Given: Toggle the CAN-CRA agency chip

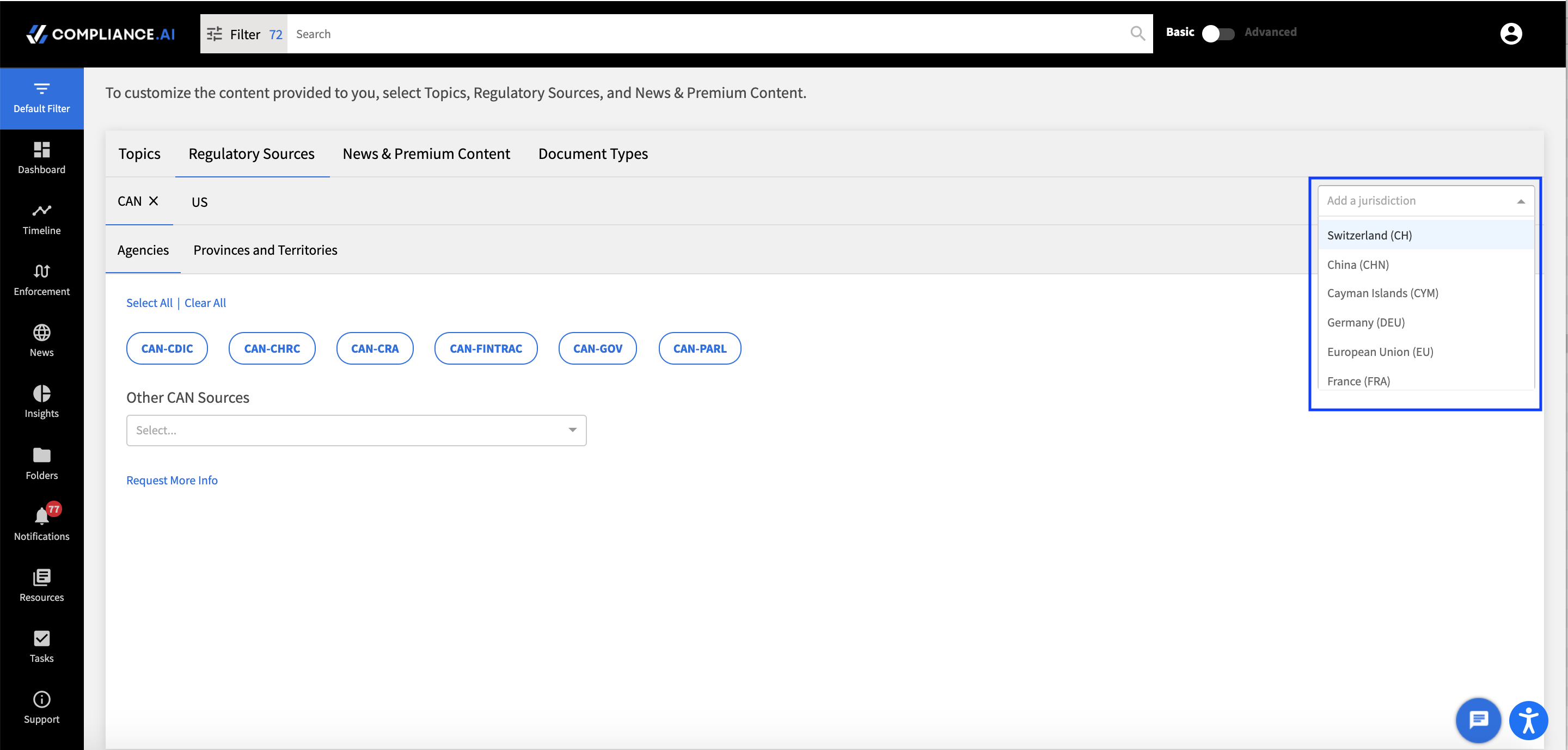Looking at the screenshot, I should coord(375,348).
